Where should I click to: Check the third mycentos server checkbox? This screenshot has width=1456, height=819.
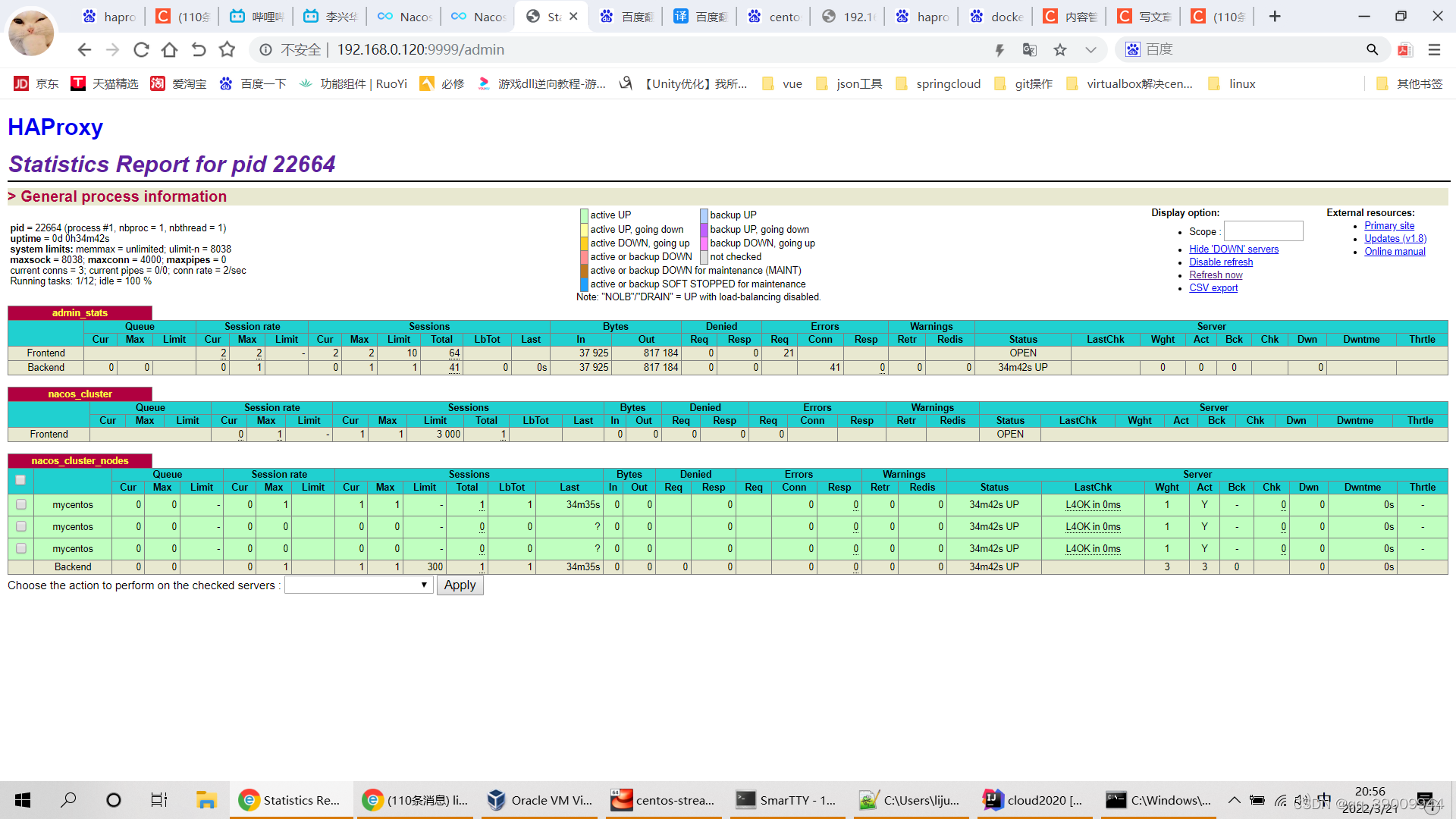(x=21, y=548)
